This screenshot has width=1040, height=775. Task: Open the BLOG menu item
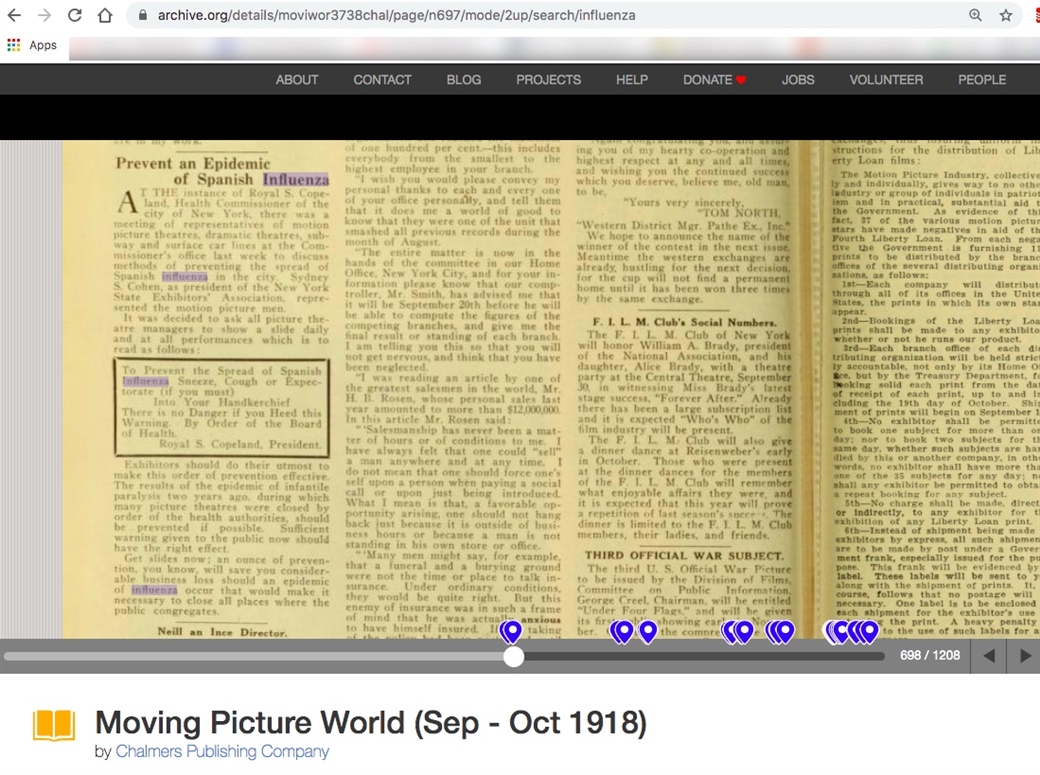pos(464,80)
